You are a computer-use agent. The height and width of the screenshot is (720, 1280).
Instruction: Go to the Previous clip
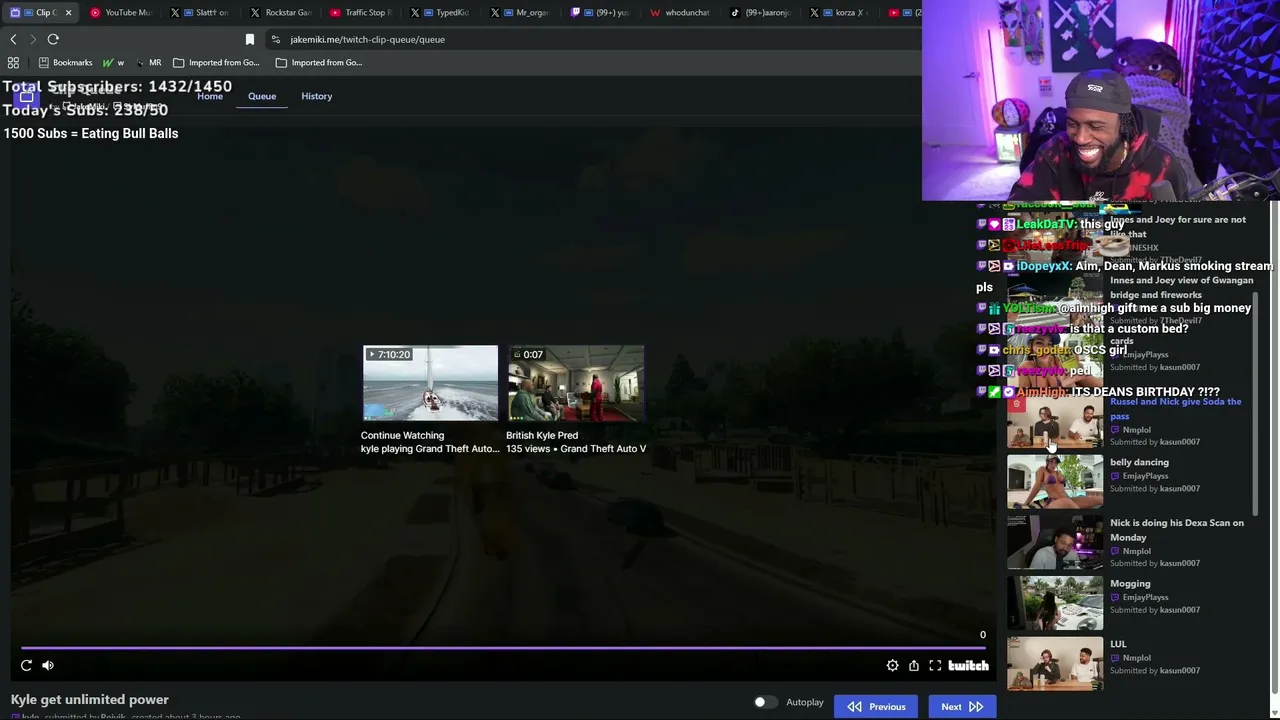pos(876,707)
